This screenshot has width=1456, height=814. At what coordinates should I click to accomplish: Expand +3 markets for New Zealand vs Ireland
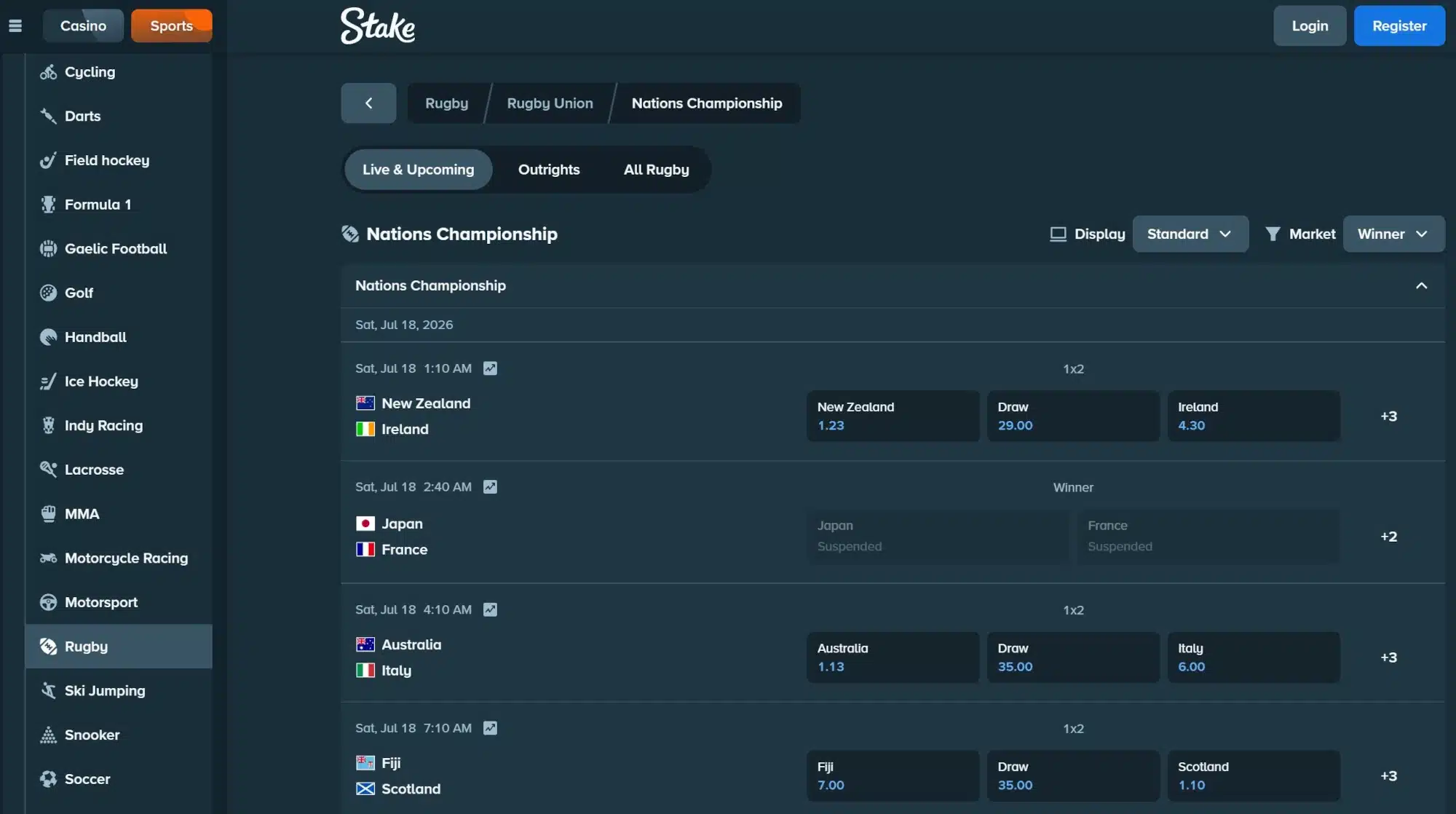(x=1388, y=416)
